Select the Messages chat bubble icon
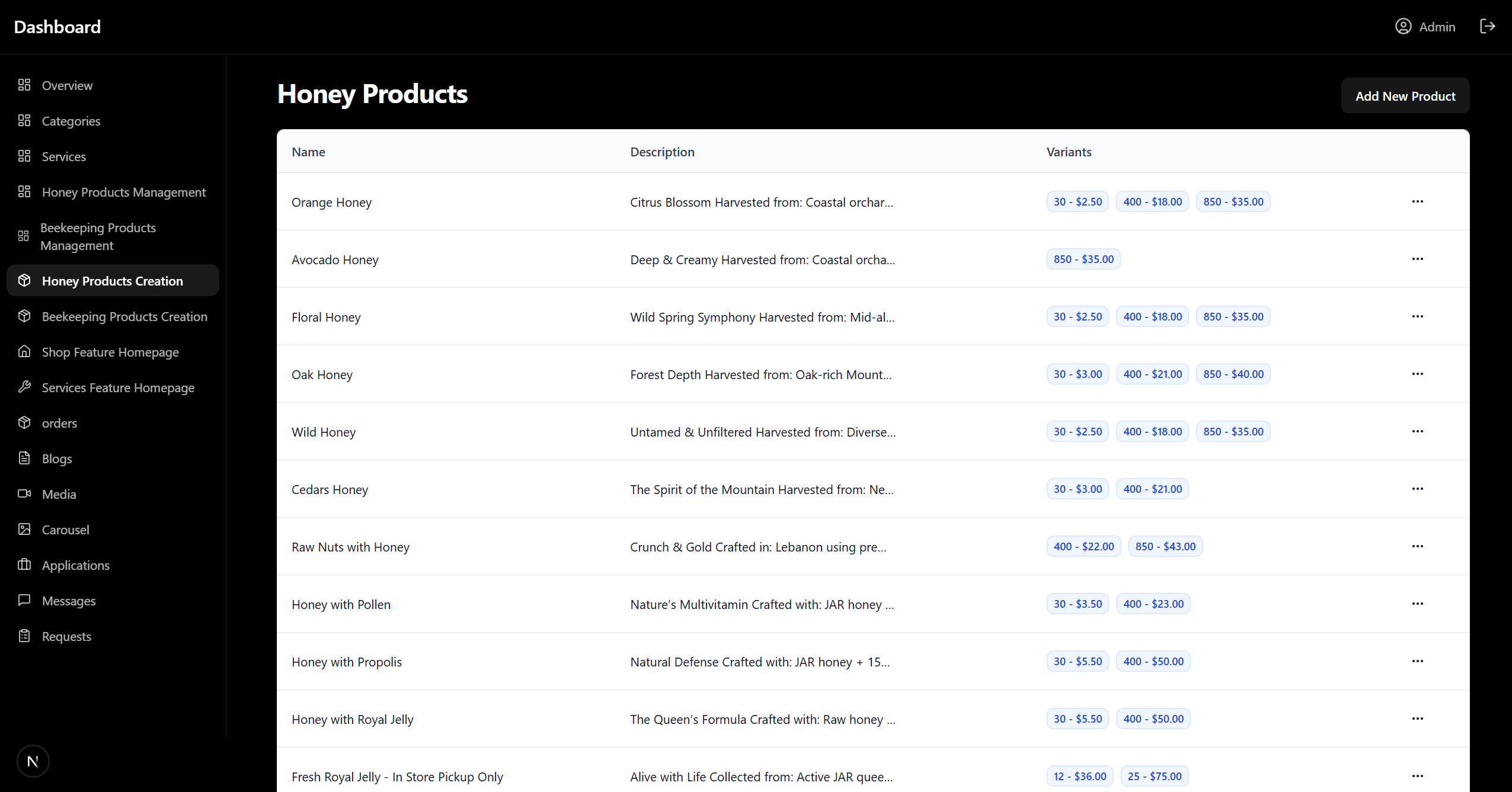The width and height of the screenshot is (1512, 792). (24, 600)
